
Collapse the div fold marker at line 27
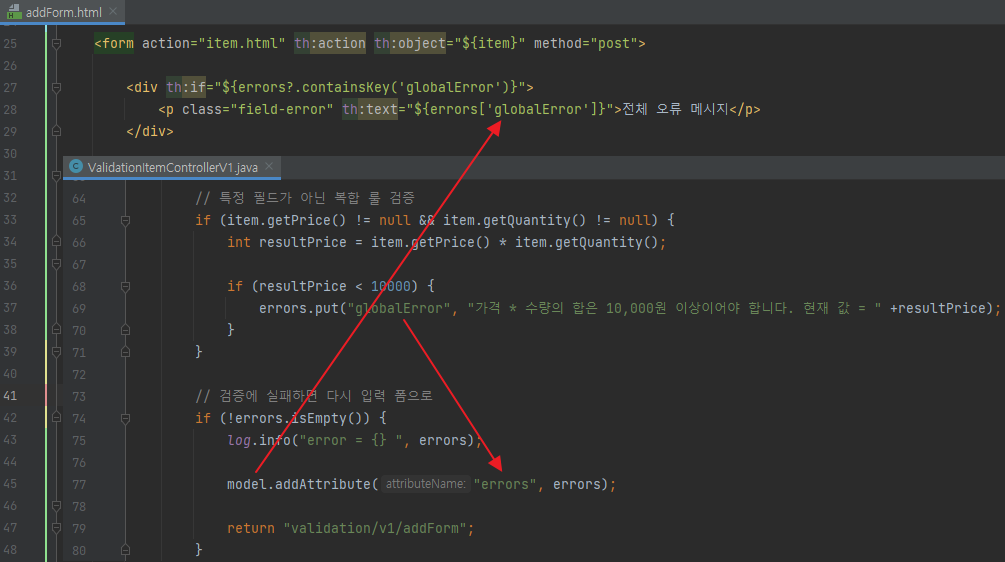pyautogui.click(x=56, y=87)
